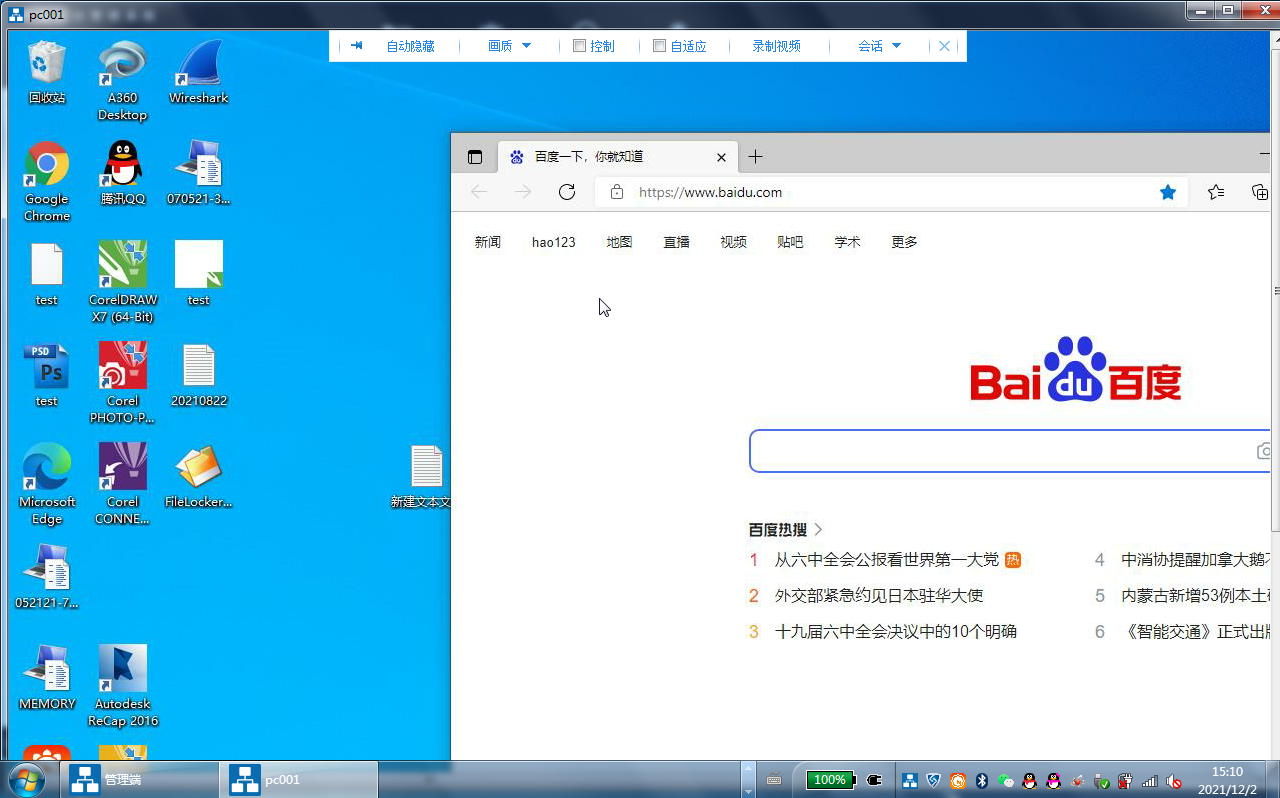Viewport: 1280px width, 798px height.
Task: Click the Baidu search input box
Action: point(1000,452)
